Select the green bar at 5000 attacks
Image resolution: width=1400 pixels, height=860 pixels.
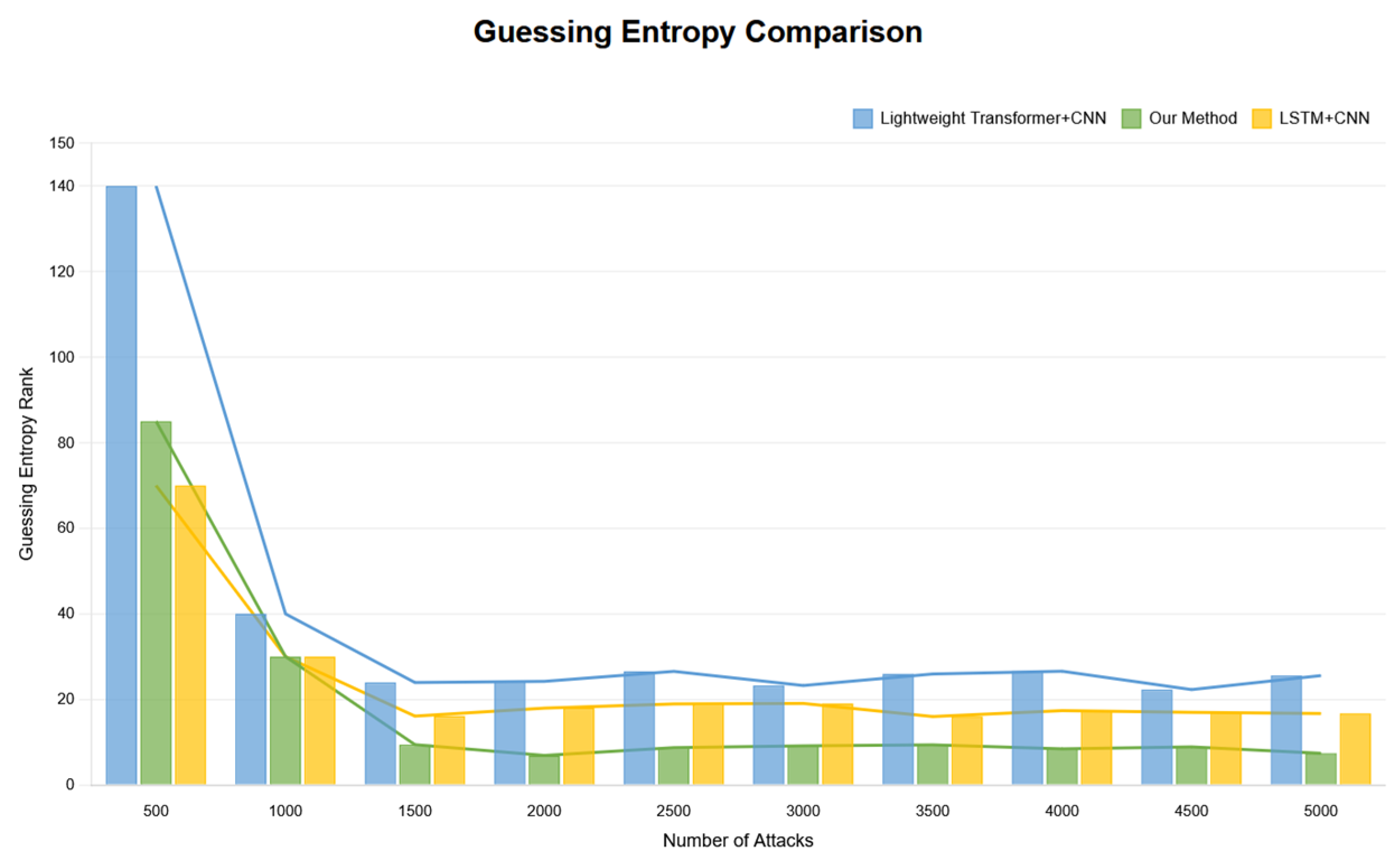1321,769
